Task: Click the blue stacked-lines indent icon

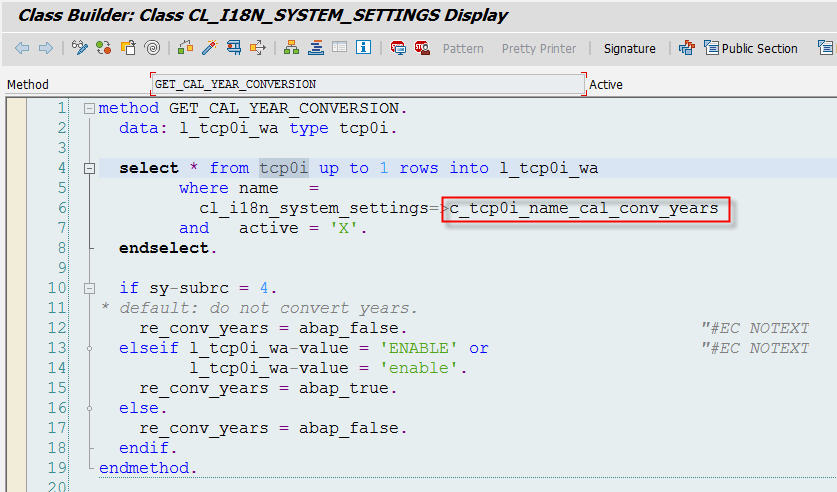Action: click(x=315, y=48)
